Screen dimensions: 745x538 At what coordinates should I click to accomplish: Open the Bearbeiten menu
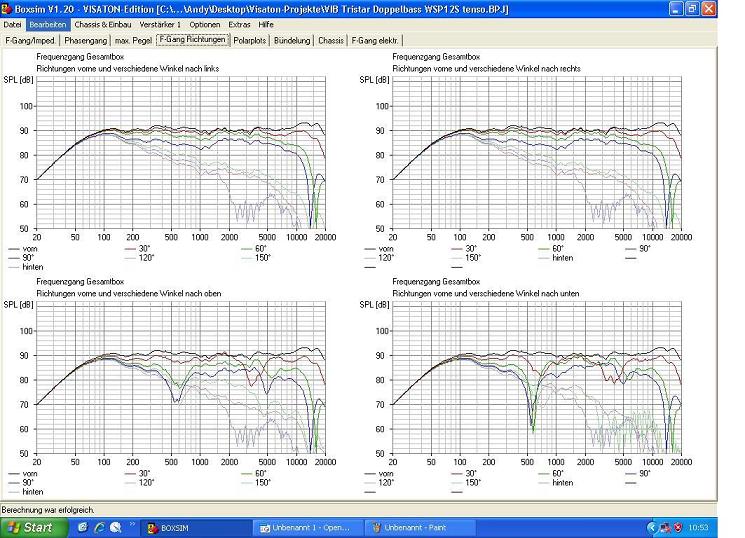click(47, 24)
